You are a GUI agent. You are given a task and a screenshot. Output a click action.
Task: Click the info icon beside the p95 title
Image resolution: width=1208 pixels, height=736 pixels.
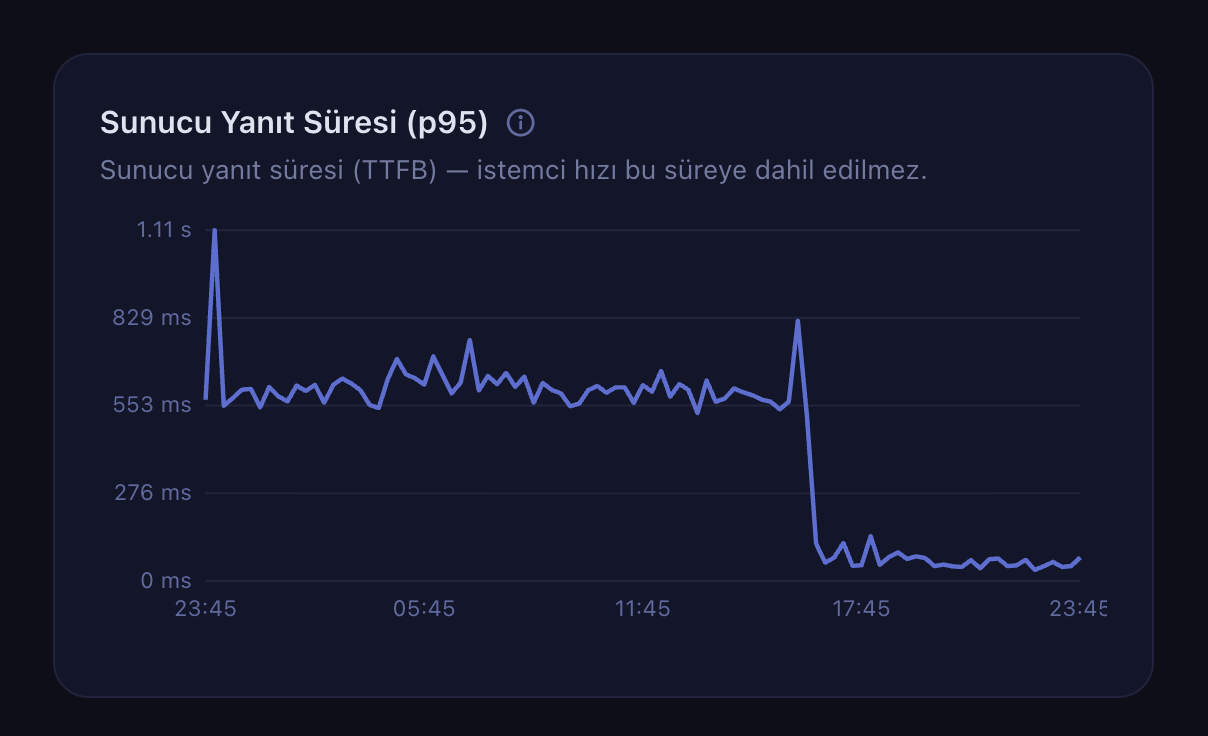click(521, 123)
